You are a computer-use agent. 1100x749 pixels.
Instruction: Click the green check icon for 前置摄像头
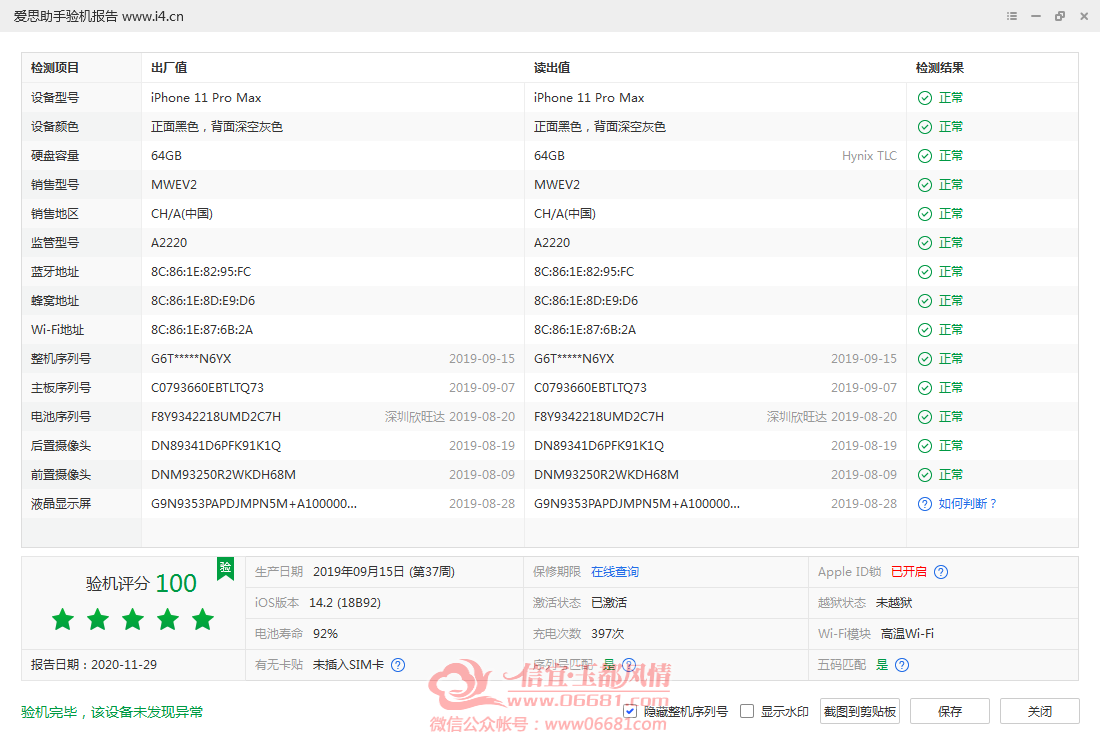click(x=925, y=475)
